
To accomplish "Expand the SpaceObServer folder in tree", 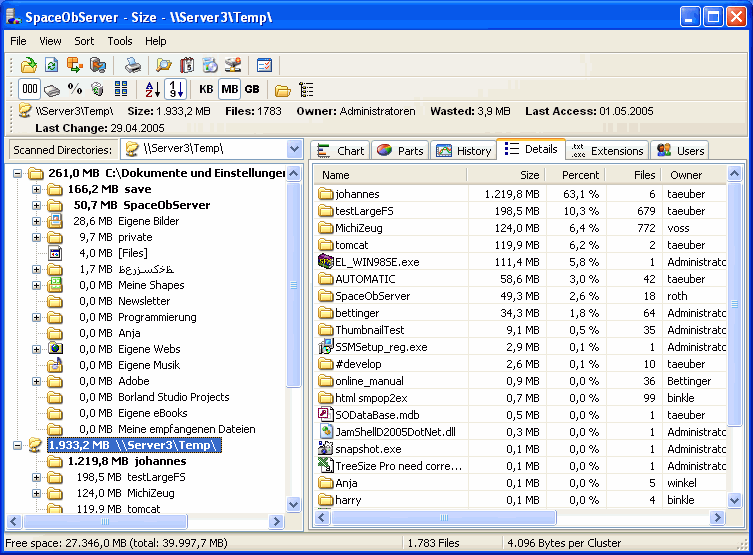I will tap(36, 205).
